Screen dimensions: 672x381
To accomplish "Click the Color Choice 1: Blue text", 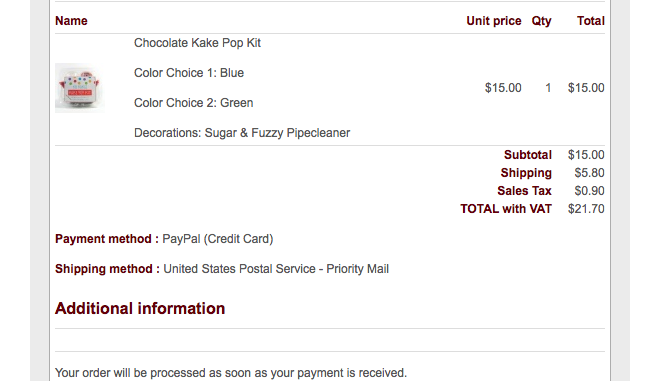I will (x=189, y=73).
